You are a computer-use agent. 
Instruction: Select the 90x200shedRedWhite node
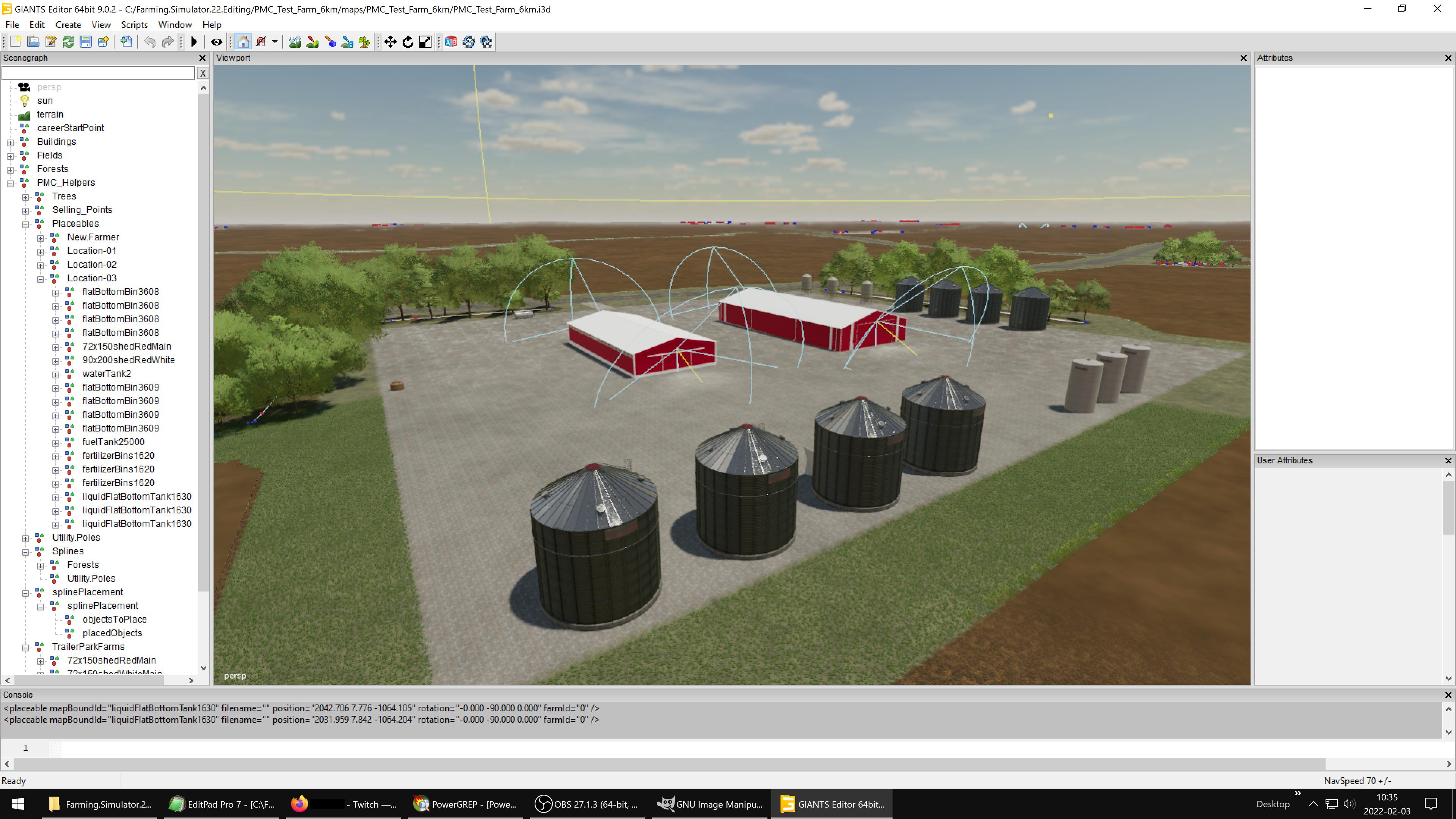pyautogui.click(x=128, y=360)
